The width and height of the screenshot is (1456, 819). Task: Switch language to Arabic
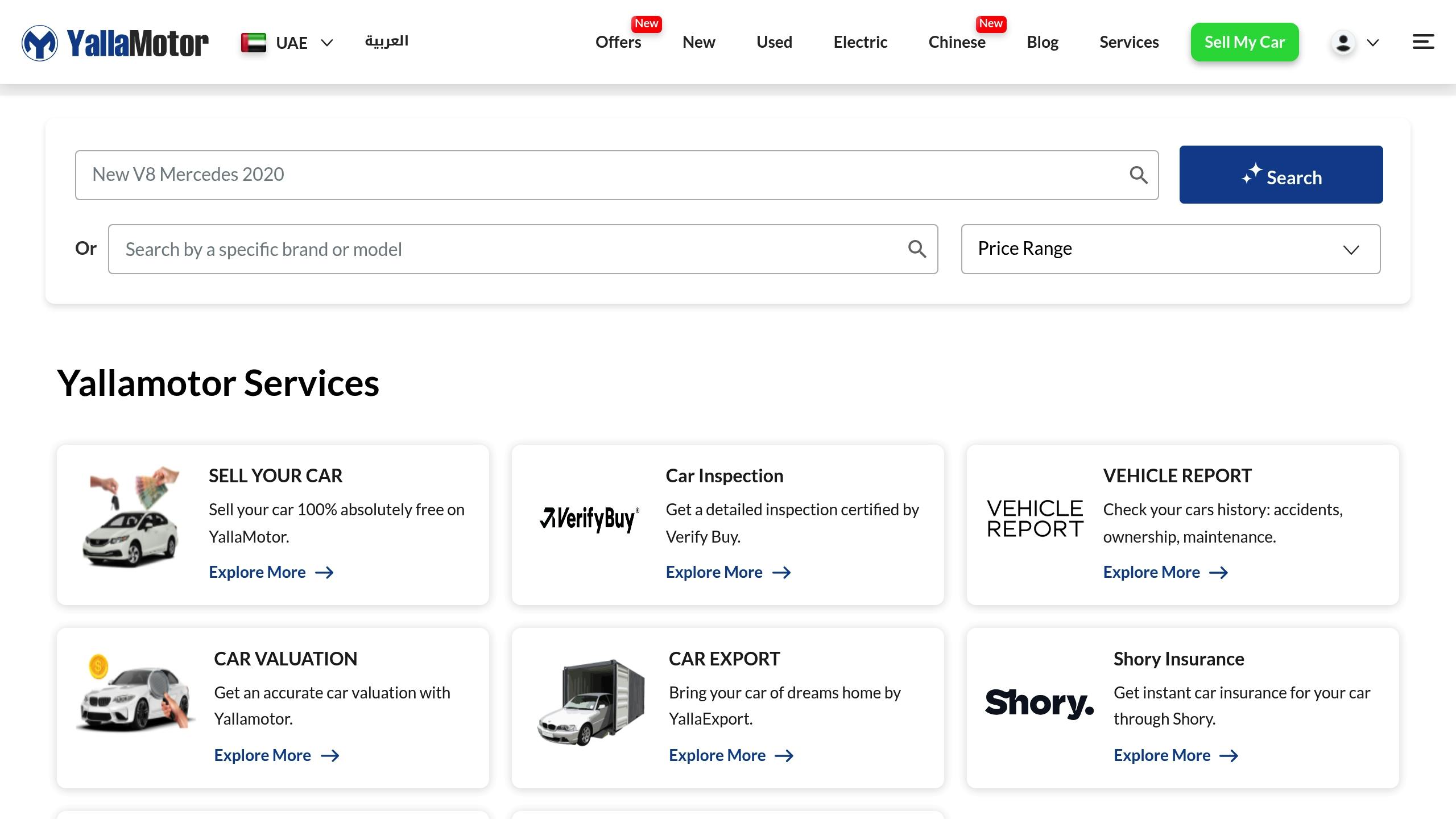click(387, 42)
